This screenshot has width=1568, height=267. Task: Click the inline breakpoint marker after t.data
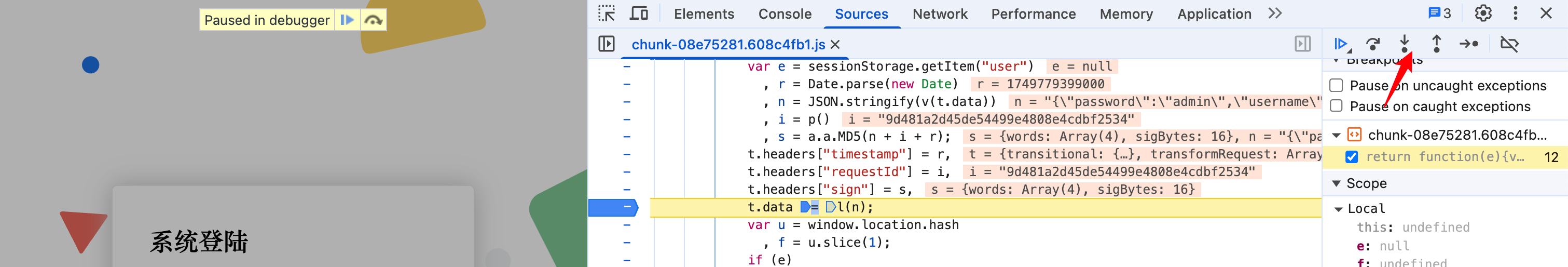(805, 208)
